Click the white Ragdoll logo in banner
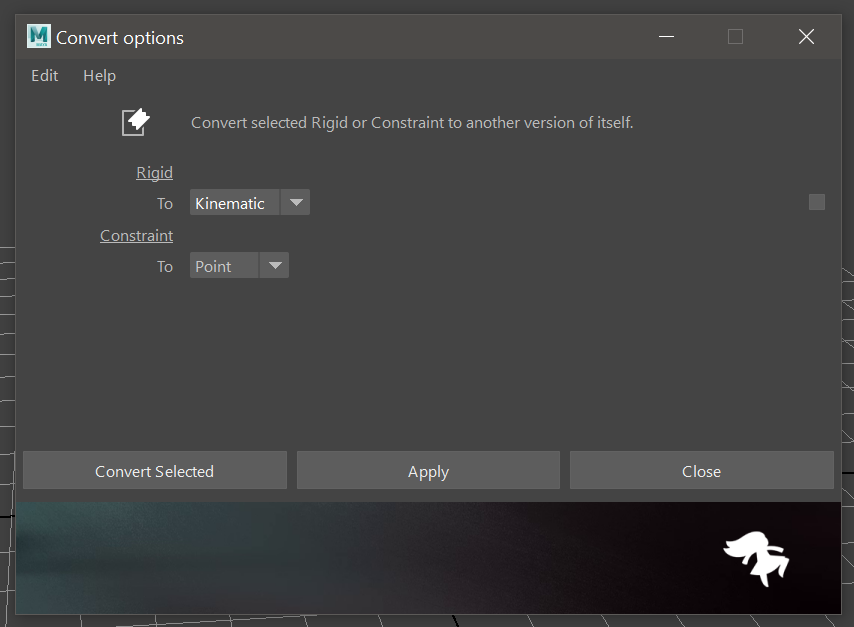854x627 pixels. (x=756, y=558)
